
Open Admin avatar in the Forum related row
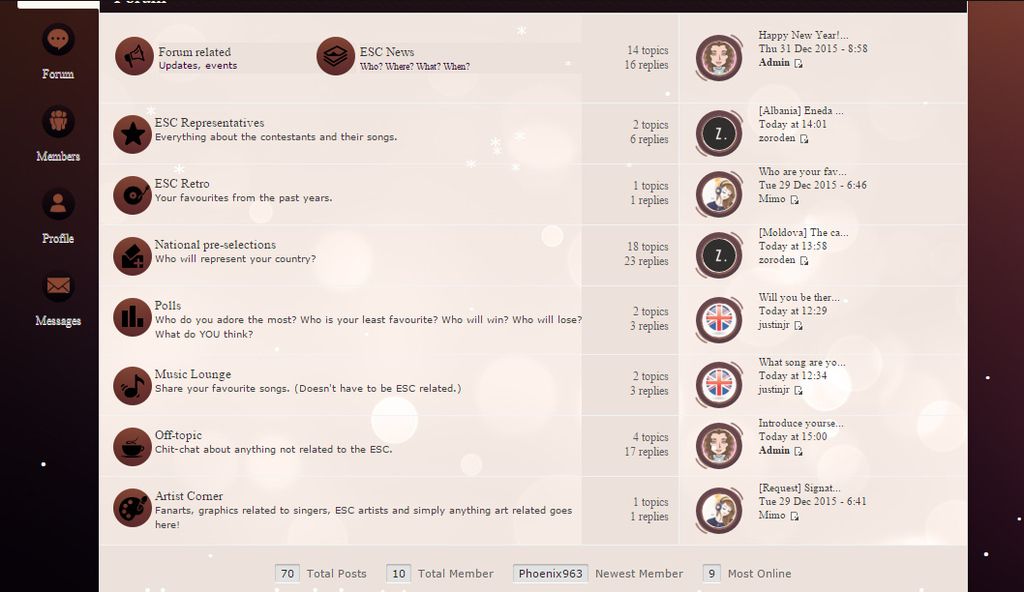pos(719,58)
